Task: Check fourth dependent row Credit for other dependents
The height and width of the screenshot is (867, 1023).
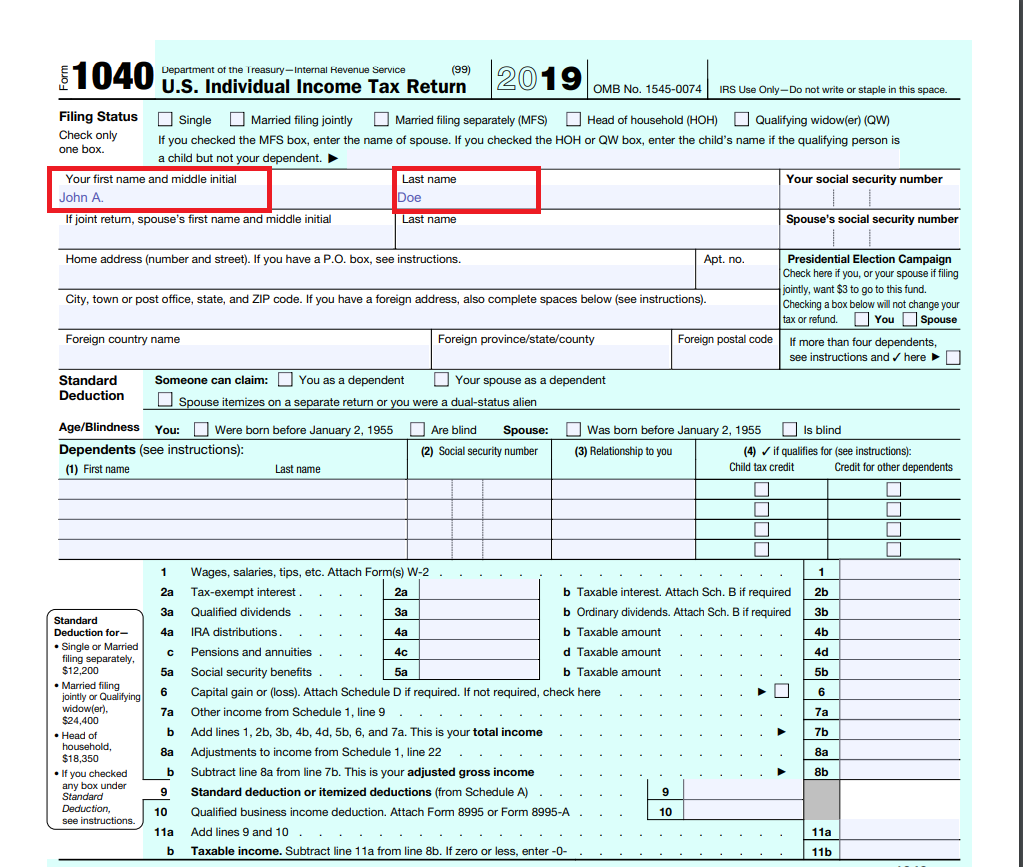Action: click(894, 549)
